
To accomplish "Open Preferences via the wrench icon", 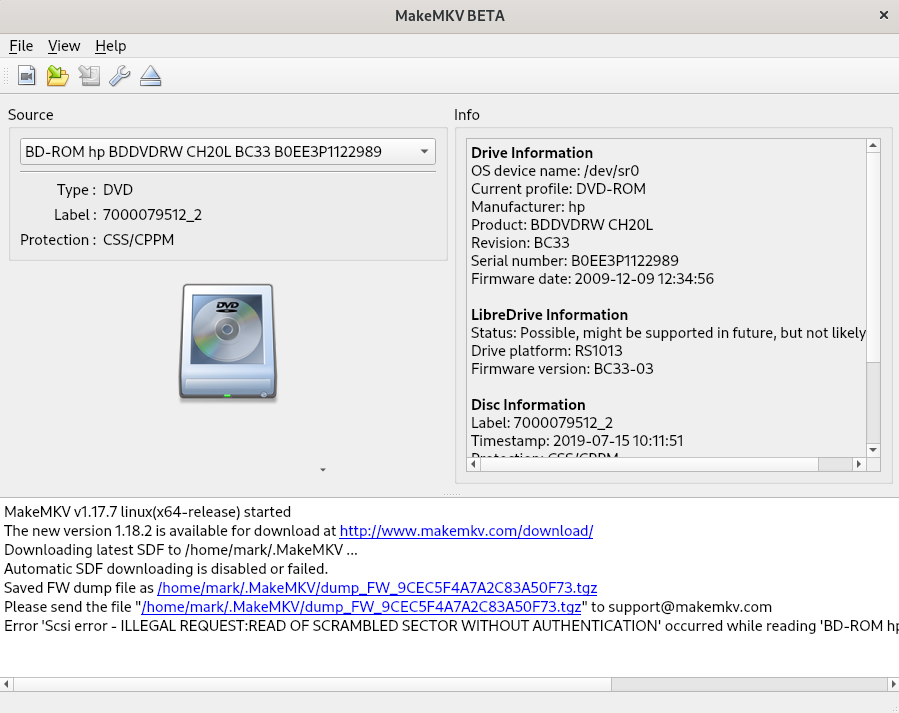I will (x=119, y=76).
